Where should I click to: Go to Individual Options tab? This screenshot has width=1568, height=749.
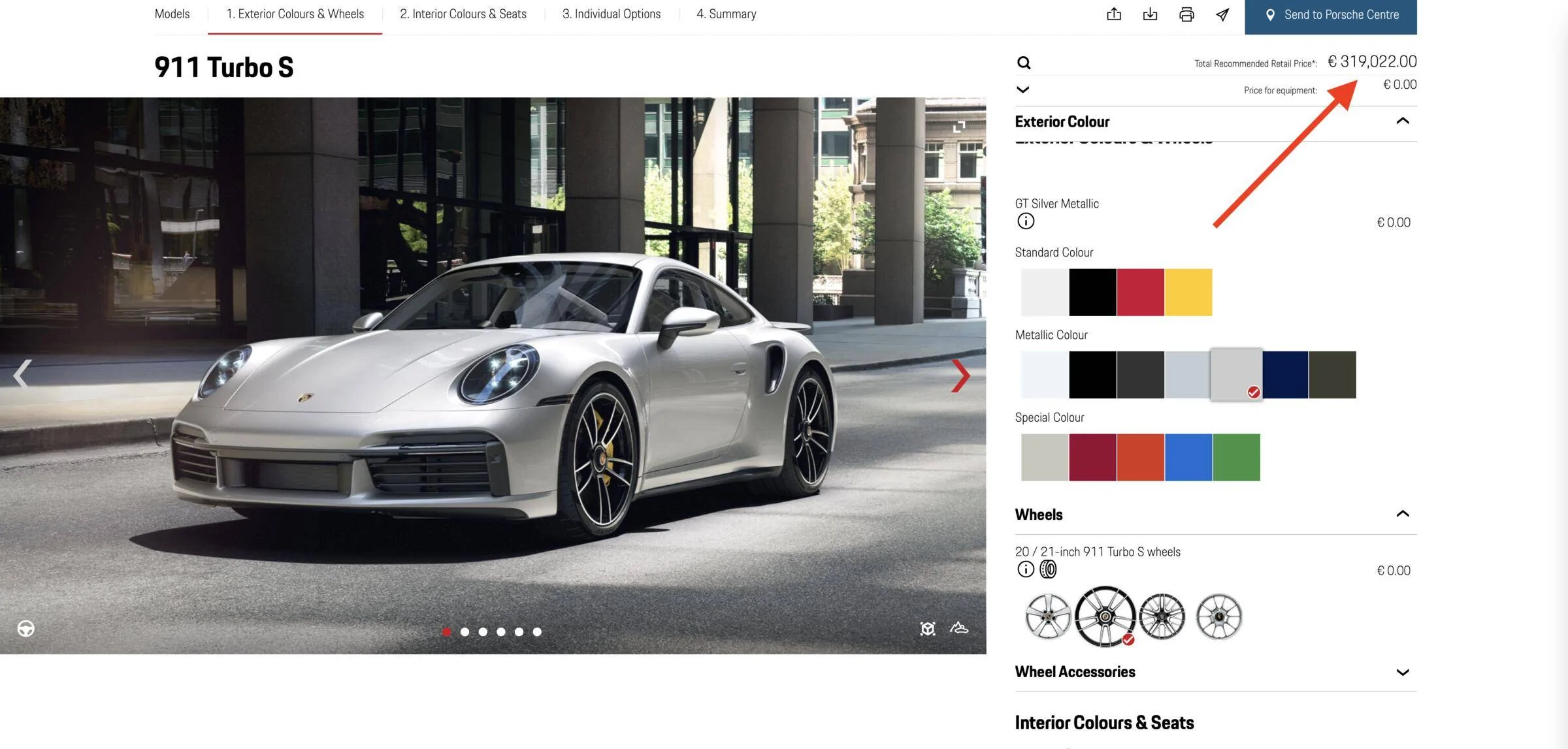coord(612,14)
